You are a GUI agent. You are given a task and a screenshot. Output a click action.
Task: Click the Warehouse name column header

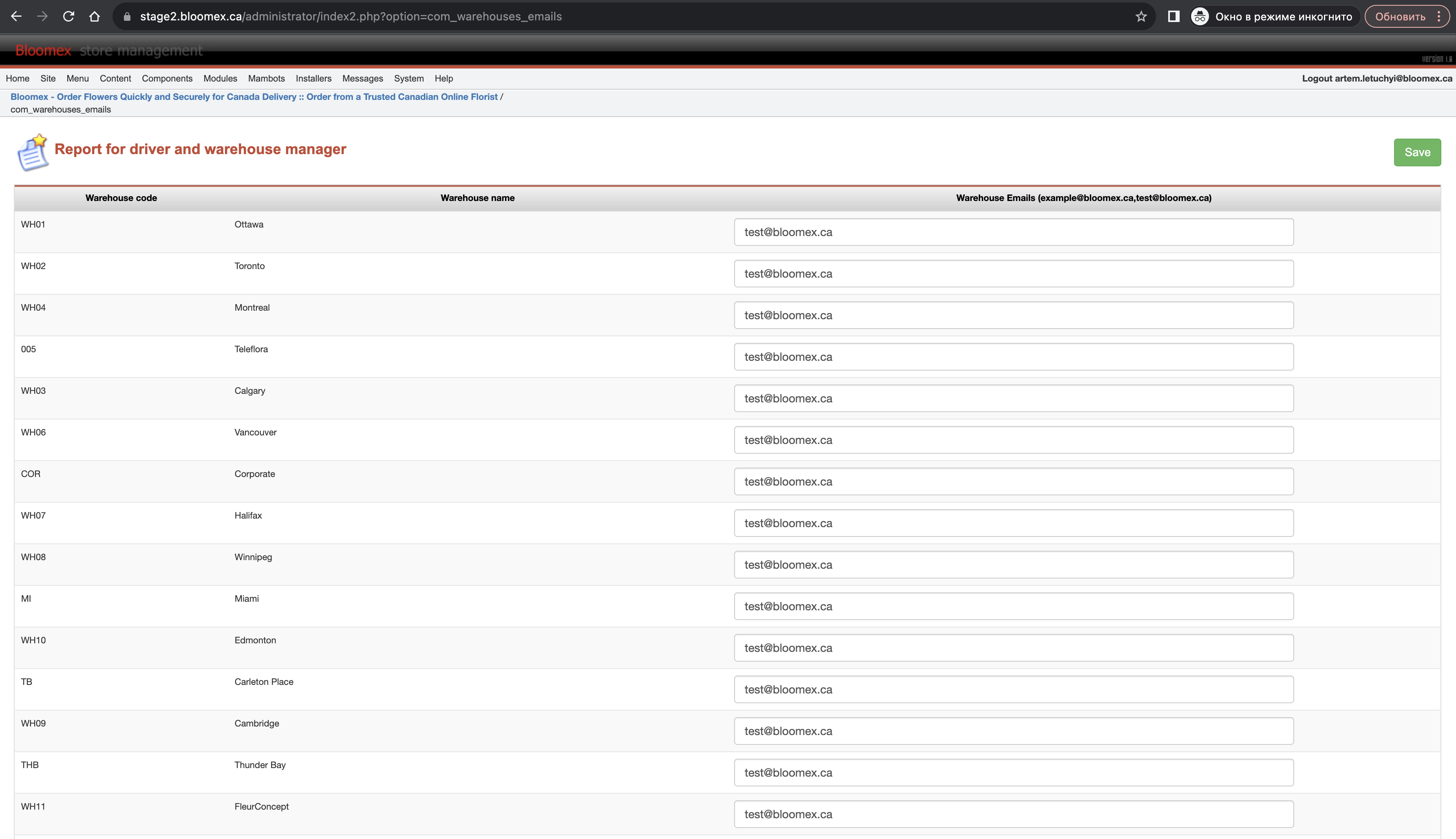coord(478,198)
